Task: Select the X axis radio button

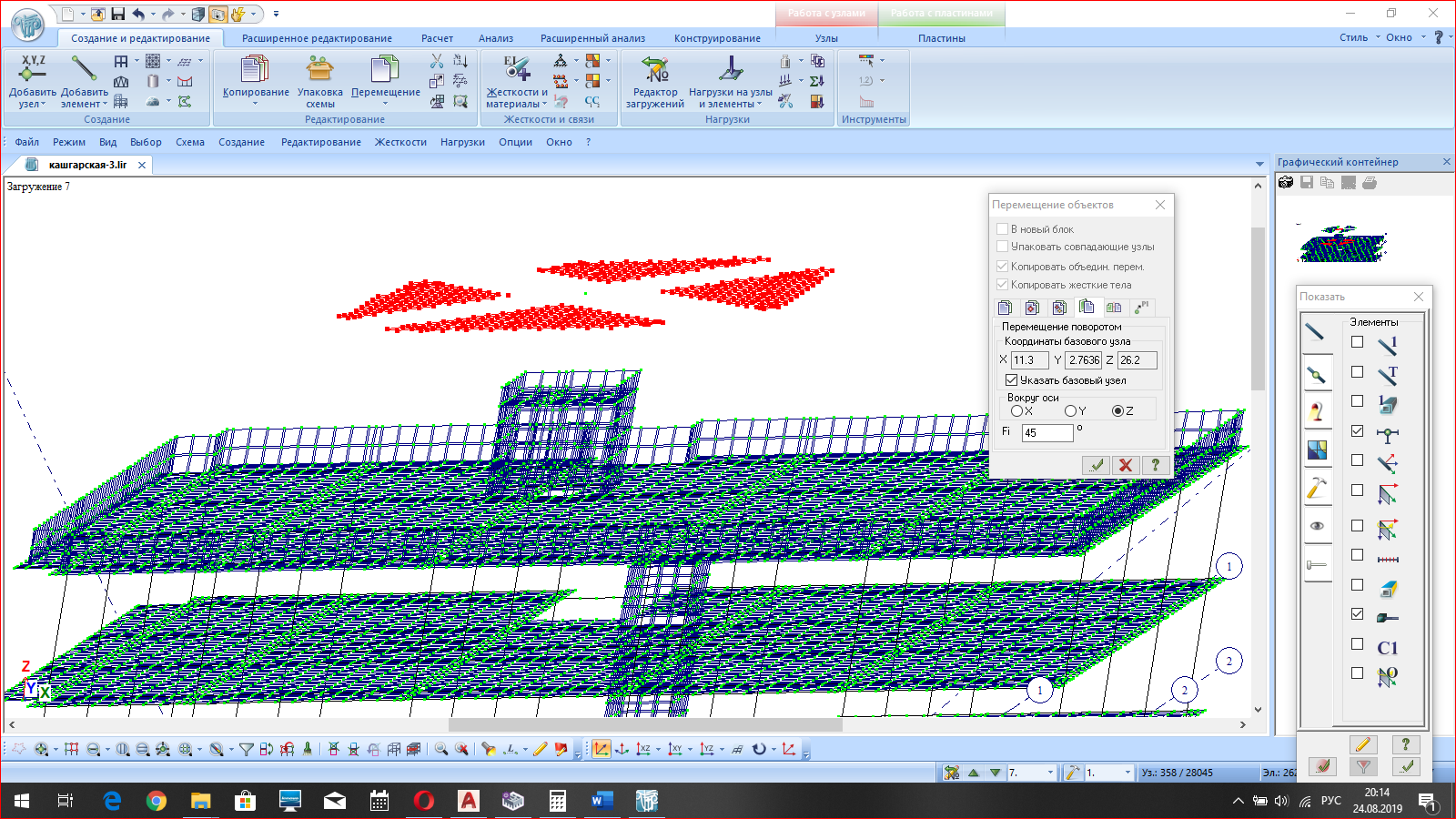Action: 1016,411
